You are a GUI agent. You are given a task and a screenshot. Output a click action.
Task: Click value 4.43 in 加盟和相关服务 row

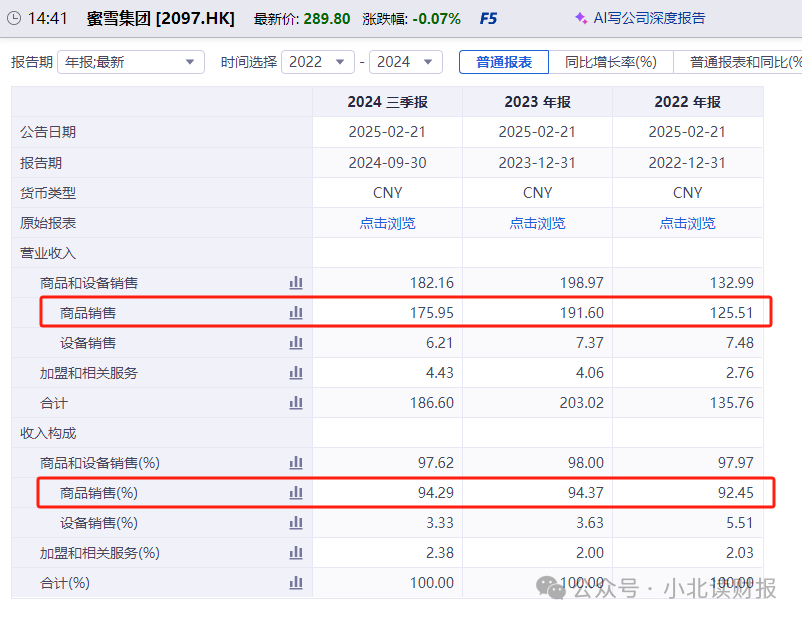[439, 373]
